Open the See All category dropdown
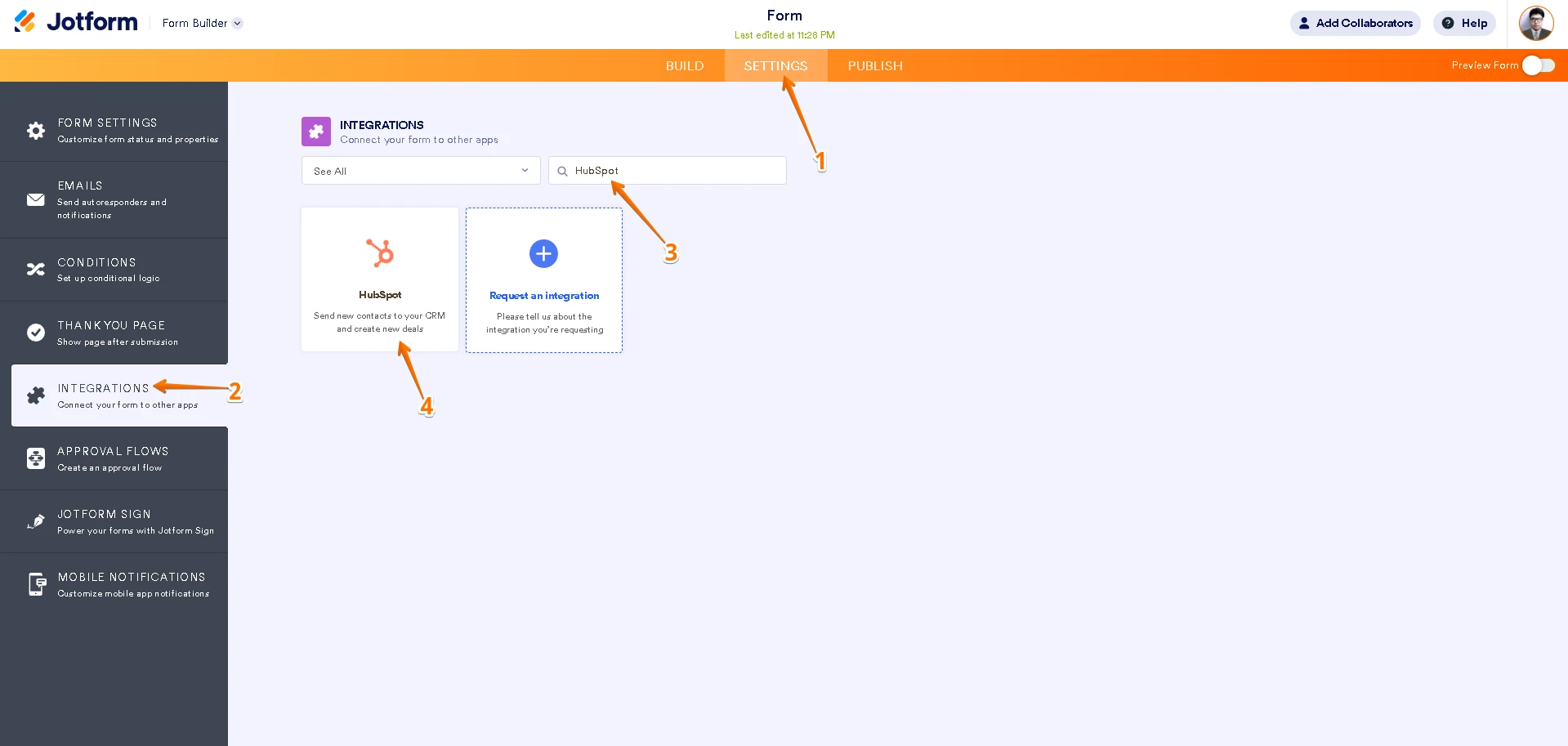The height and width of the screenshot is (746, 1568). (x=419, y=171)
